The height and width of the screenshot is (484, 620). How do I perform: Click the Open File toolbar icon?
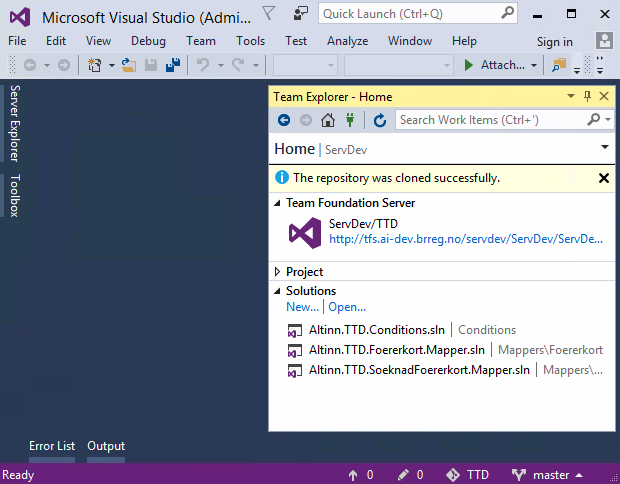click(x=129, y=65)
